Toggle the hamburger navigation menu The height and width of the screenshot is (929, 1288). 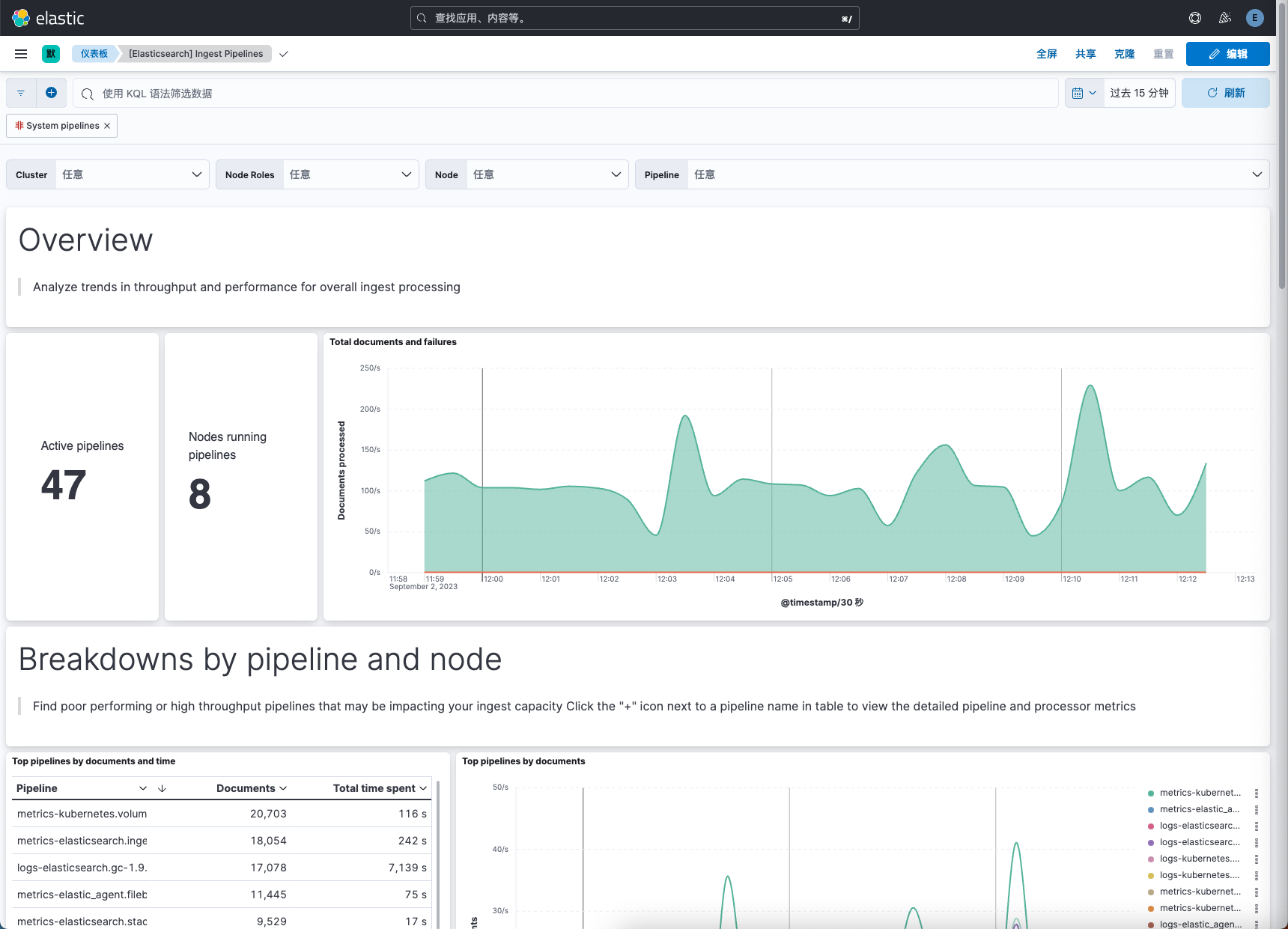tap(21, 54)
